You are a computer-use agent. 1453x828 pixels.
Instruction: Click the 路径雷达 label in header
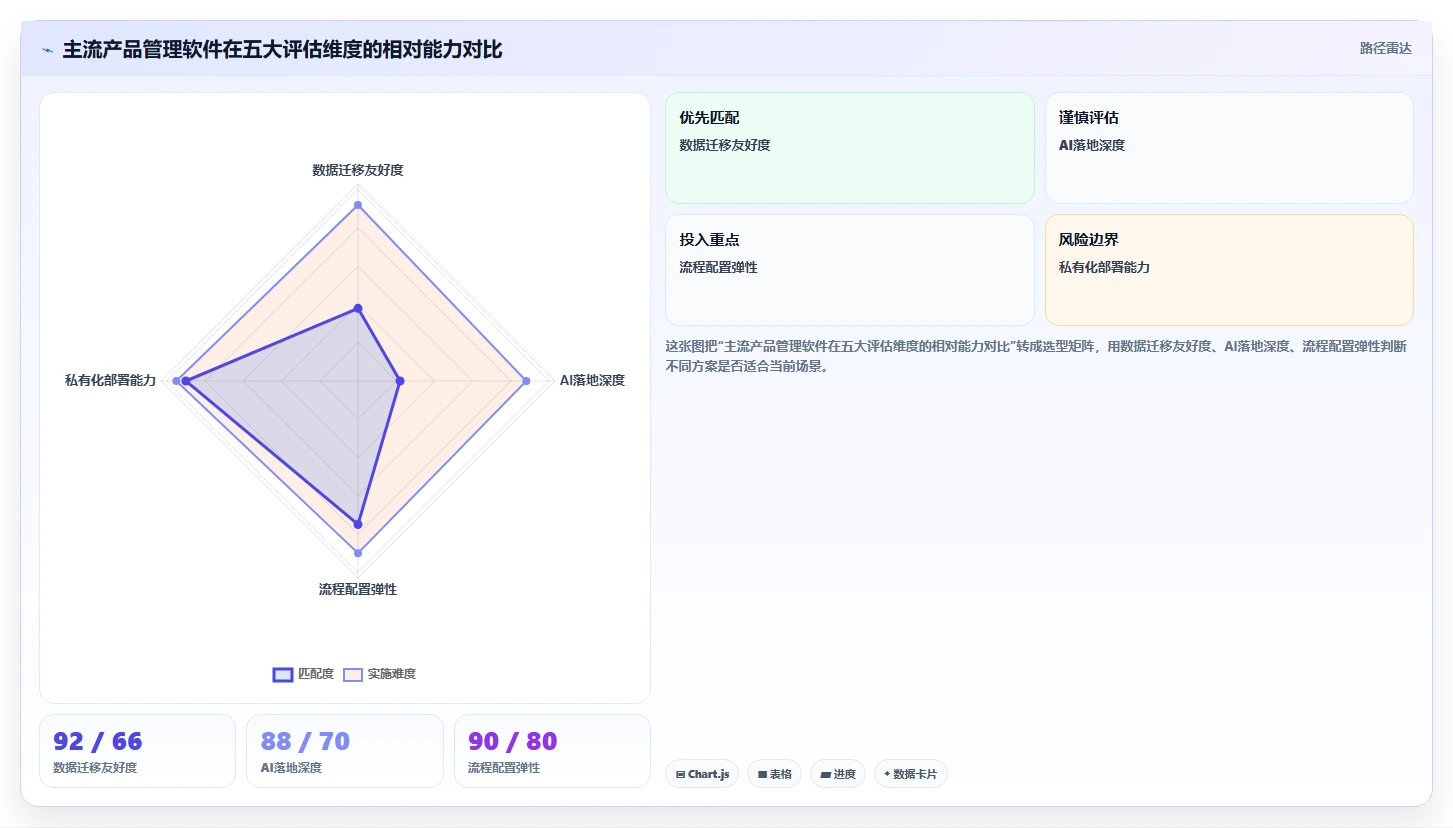tap(1385, 48)
